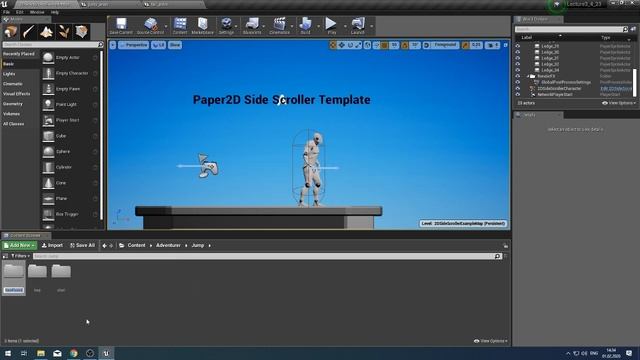The height and width of the screenshot is (360, 640).
Task: Click the Launch toolbar icon
Action: point(358,26)
